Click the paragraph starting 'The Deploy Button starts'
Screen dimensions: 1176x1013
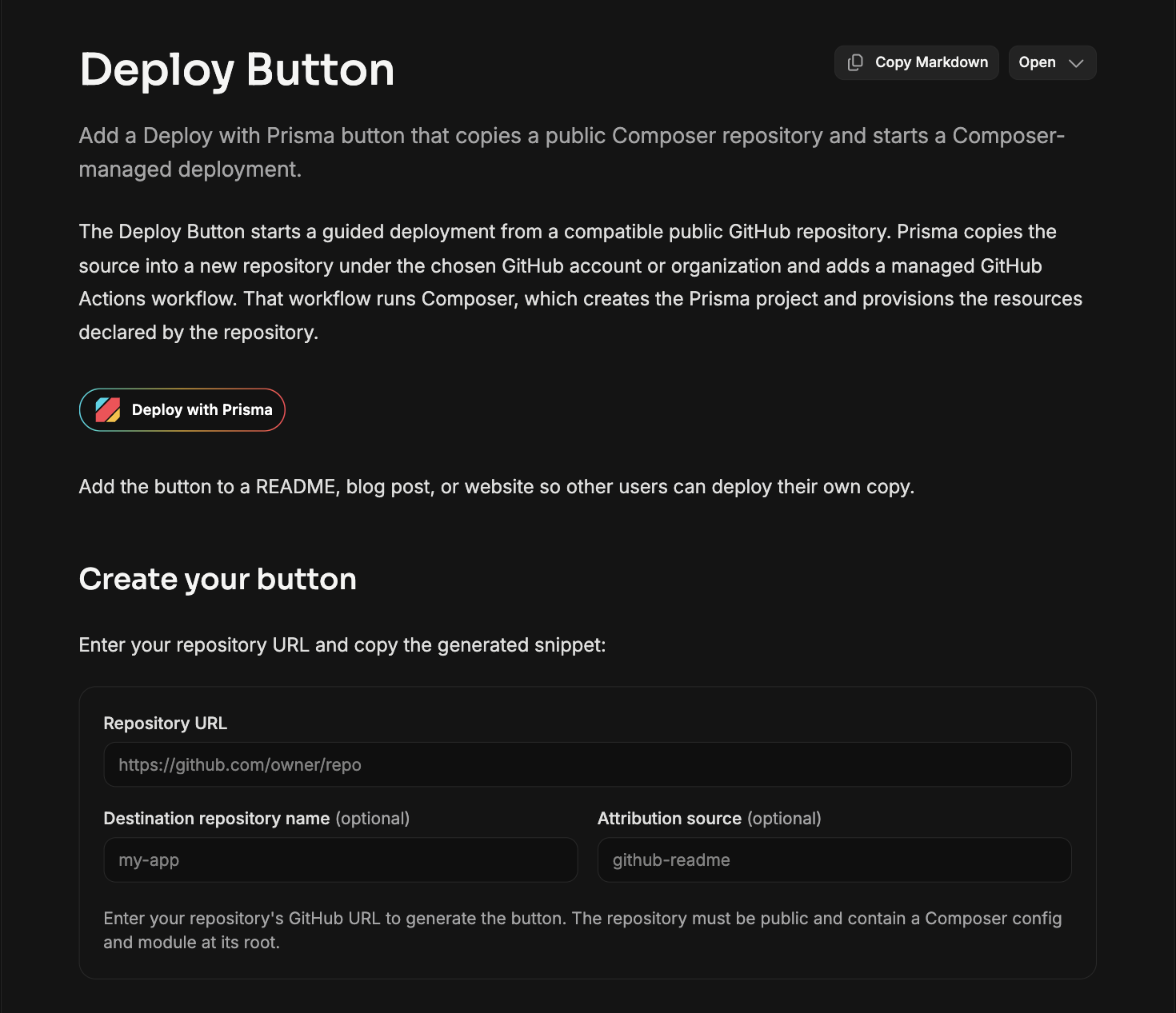(x=580, y=282)
